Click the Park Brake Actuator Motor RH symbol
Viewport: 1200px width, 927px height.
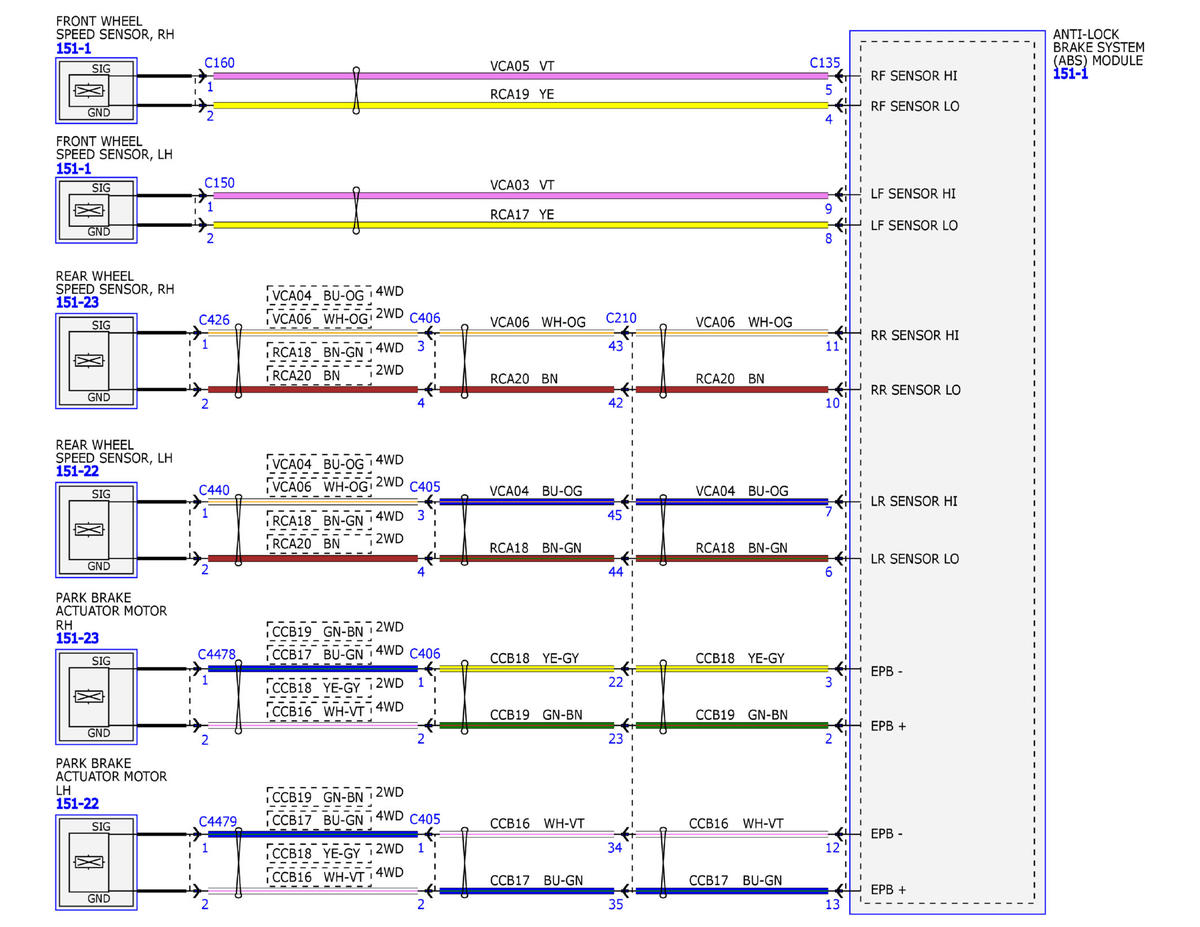96,696
